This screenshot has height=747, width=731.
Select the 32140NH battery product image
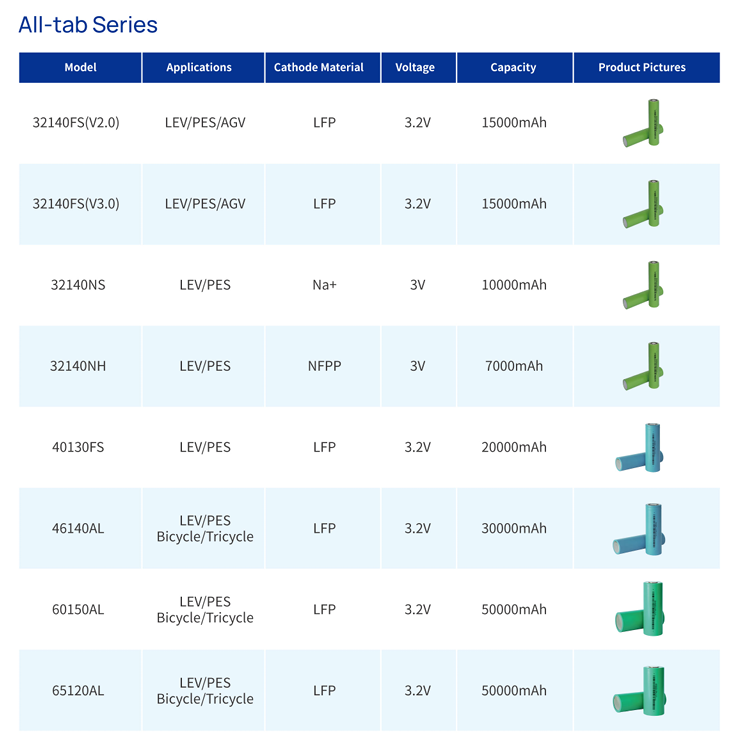pos(643,366)
